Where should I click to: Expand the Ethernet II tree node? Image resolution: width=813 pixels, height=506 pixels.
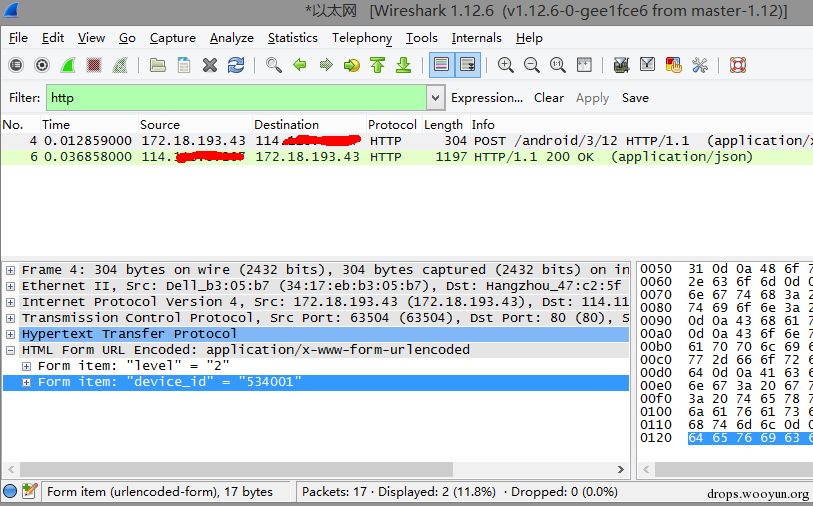tap(10, 287)
